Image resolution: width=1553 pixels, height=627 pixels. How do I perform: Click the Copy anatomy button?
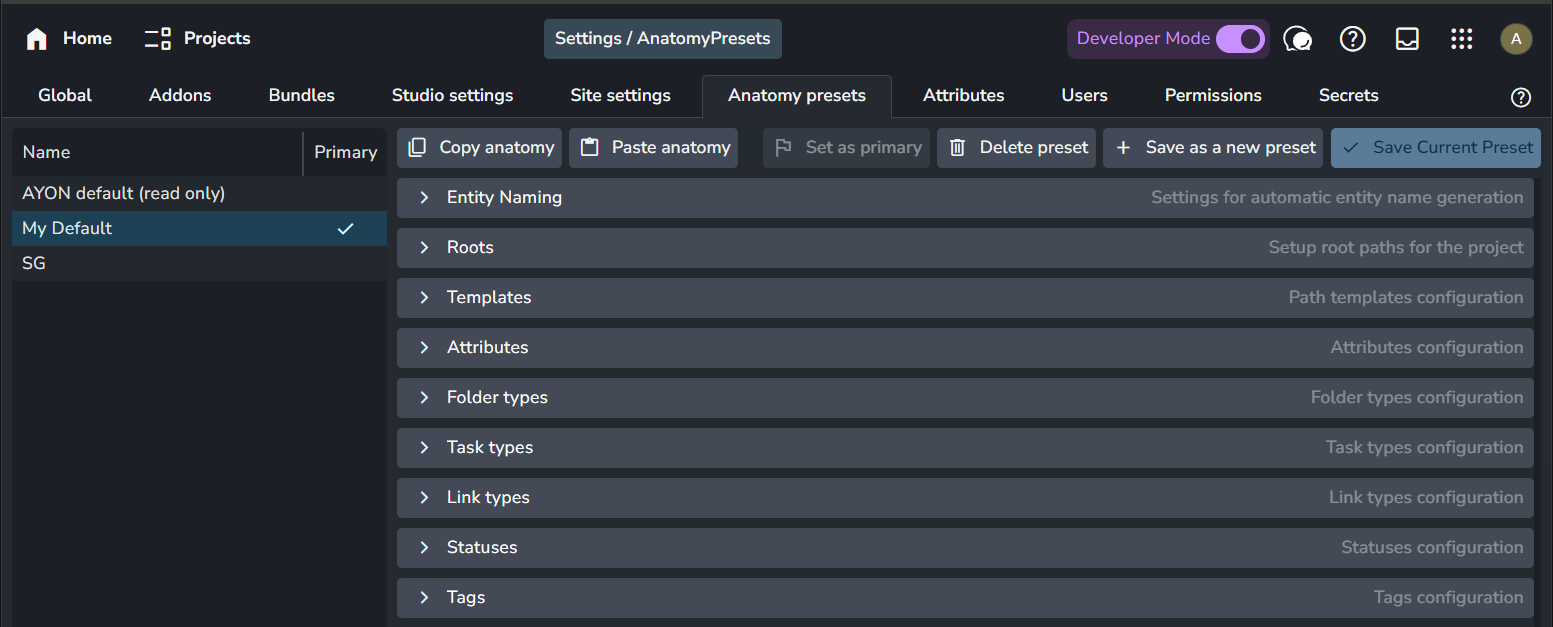click(x=480, y=148)
